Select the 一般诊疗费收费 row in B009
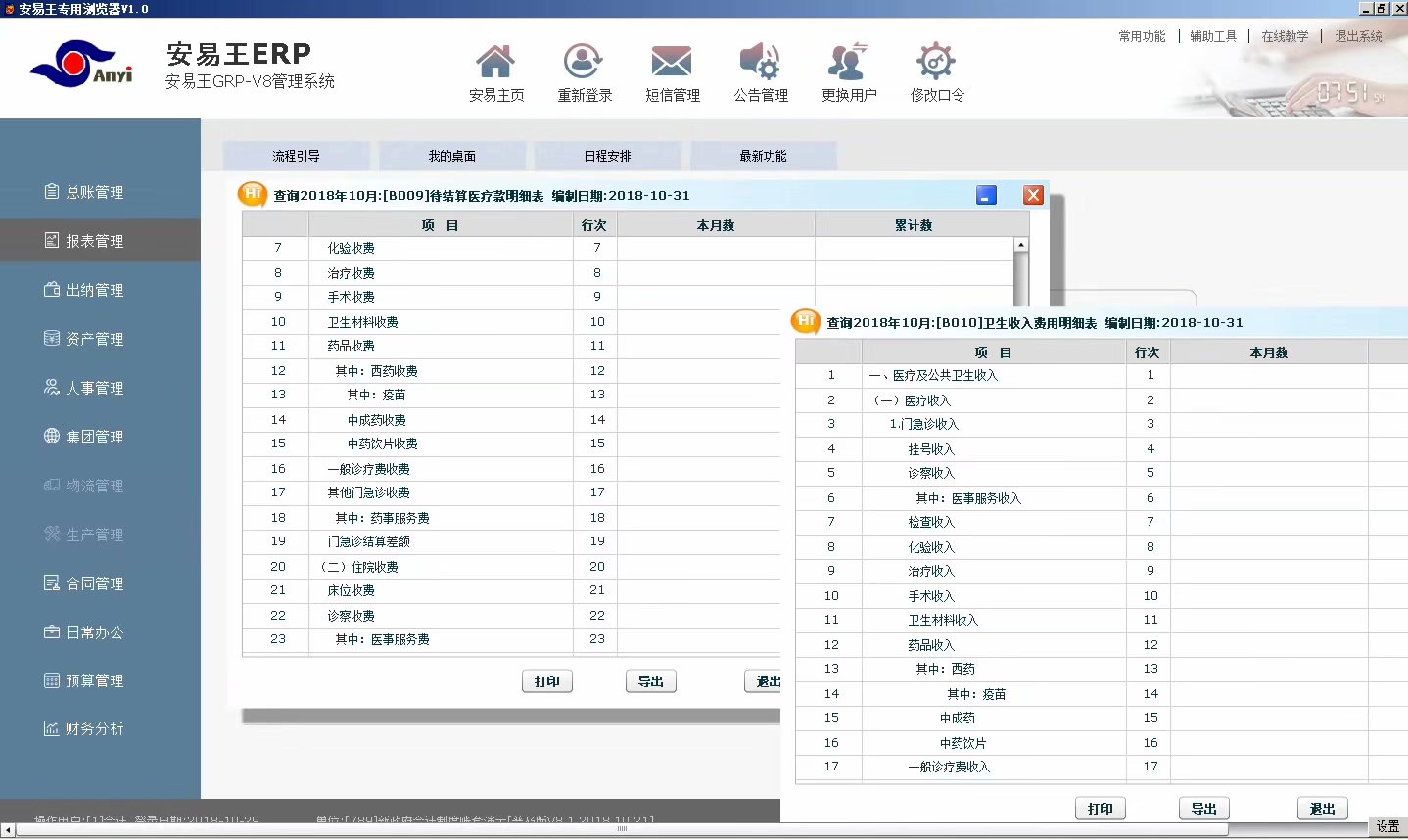The height and width of the screenshot is (840, 1408). click(511, 469)
